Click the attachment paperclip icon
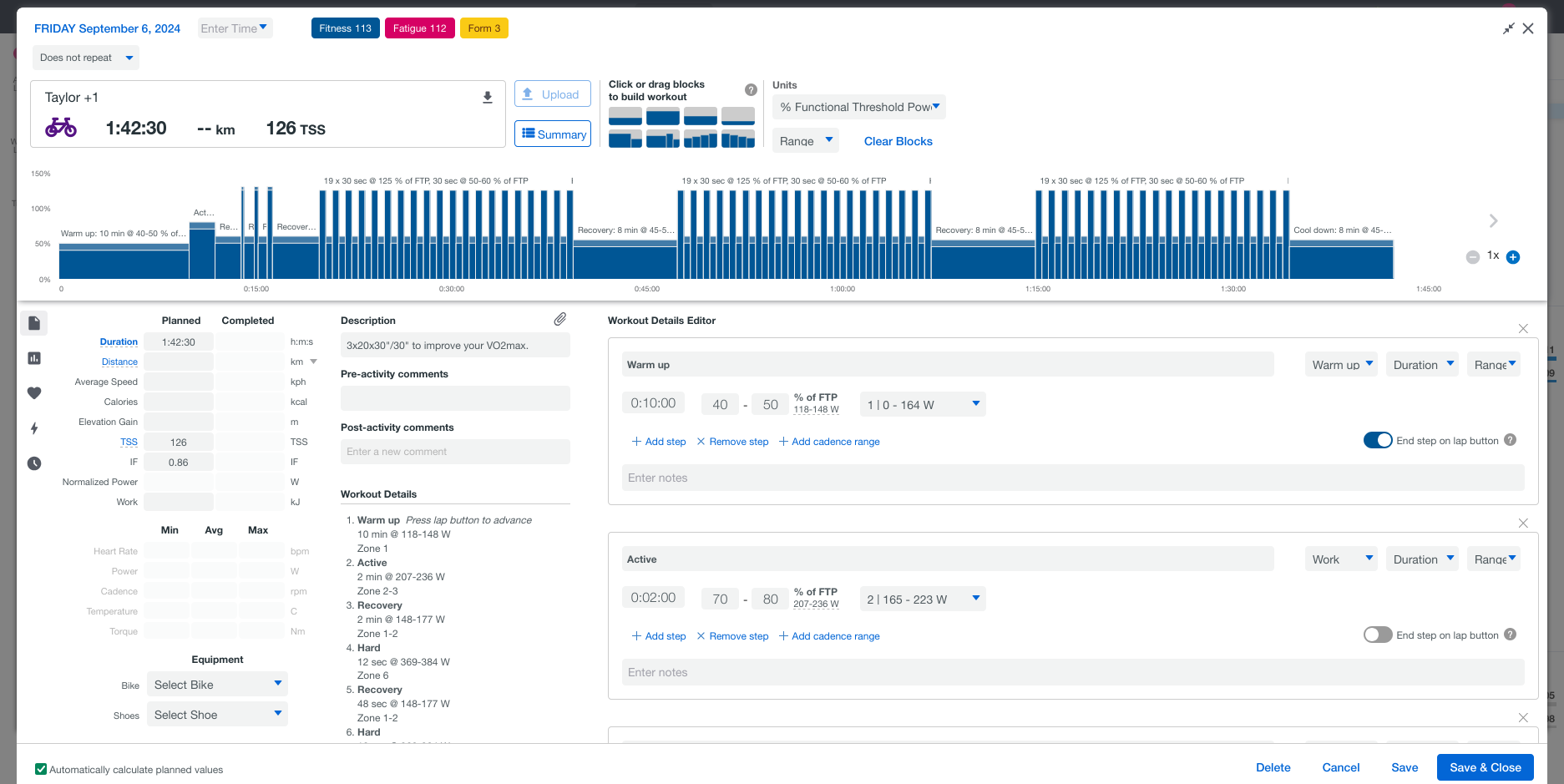The width and height of the screenshot is (1564, 784). tap(560, 319)
